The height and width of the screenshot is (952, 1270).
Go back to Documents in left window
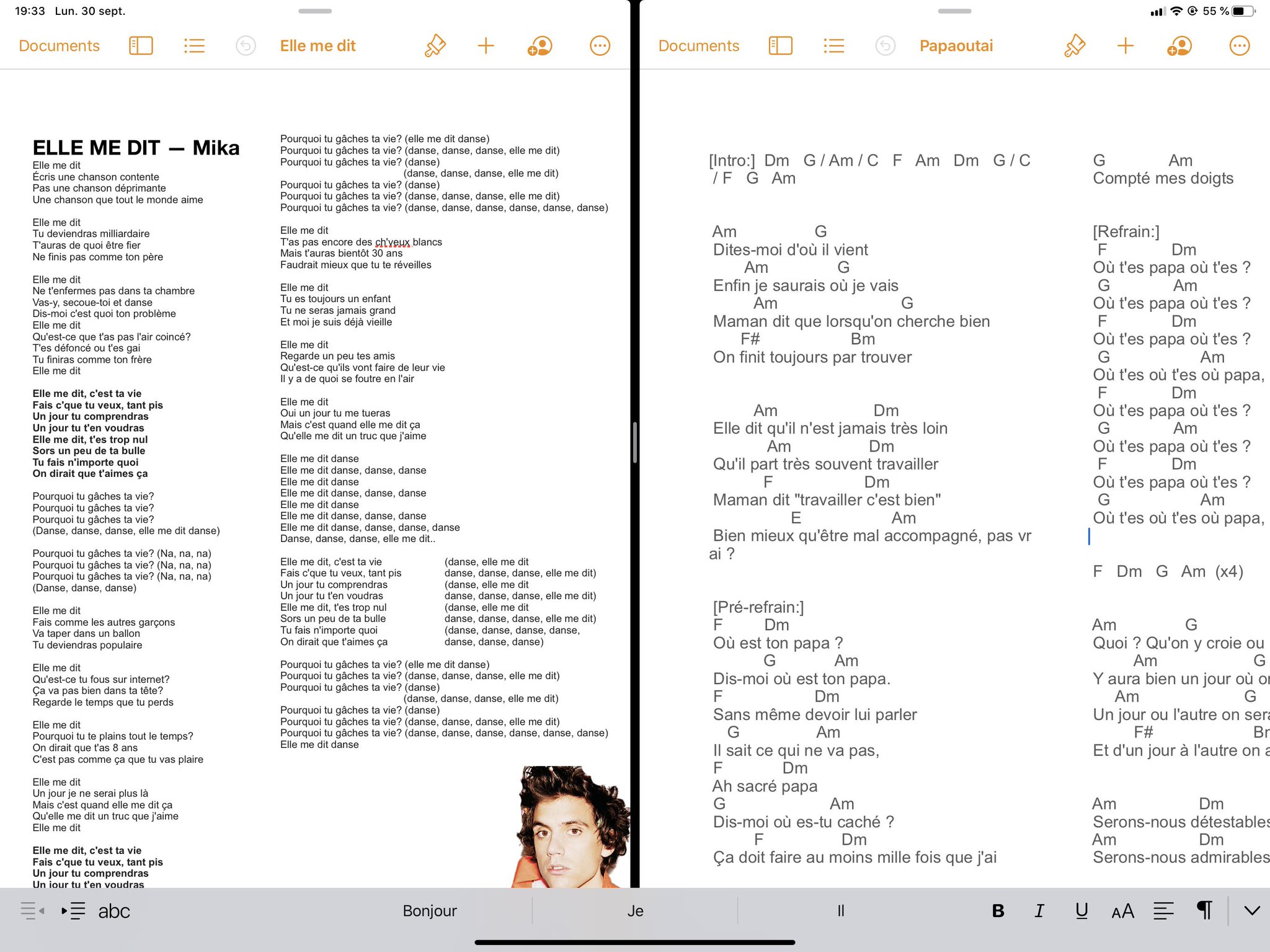(x=60, y=46)
